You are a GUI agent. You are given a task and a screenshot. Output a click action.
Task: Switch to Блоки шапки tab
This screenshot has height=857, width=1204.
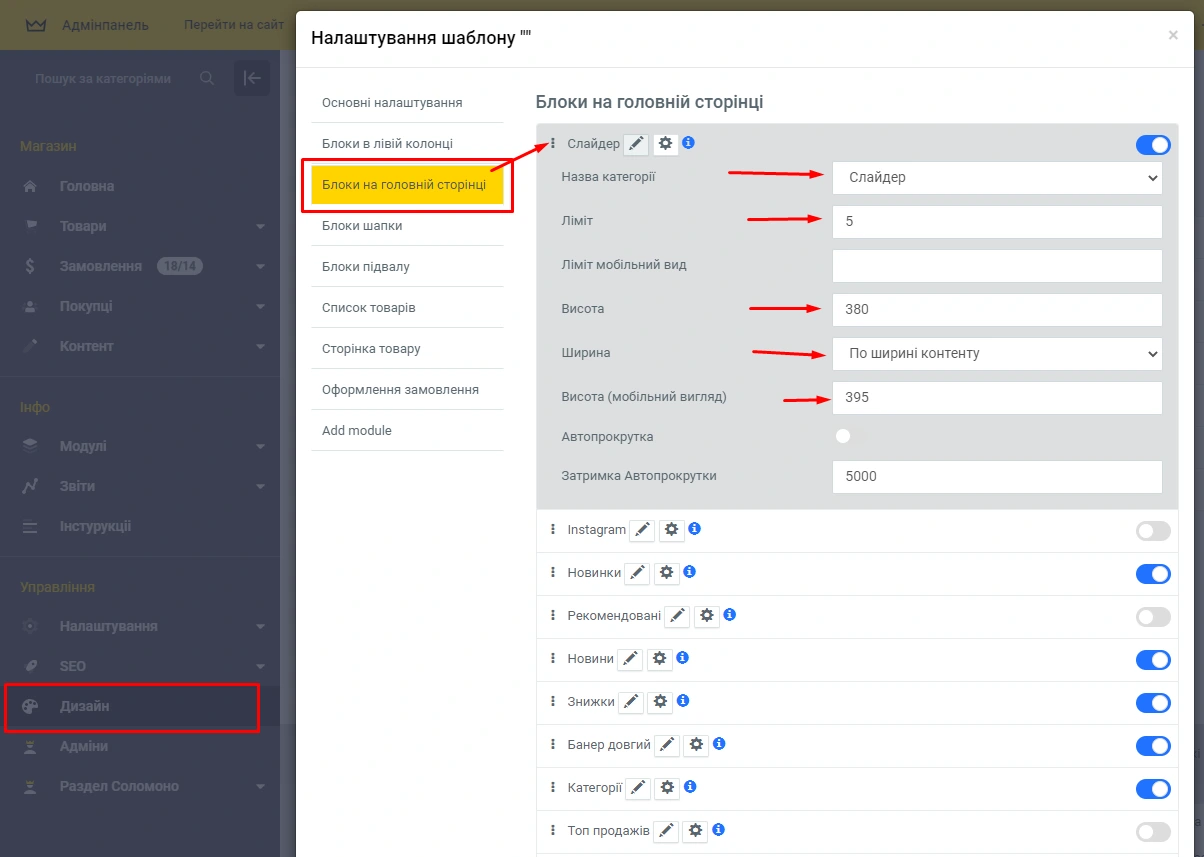pos(362,226)
